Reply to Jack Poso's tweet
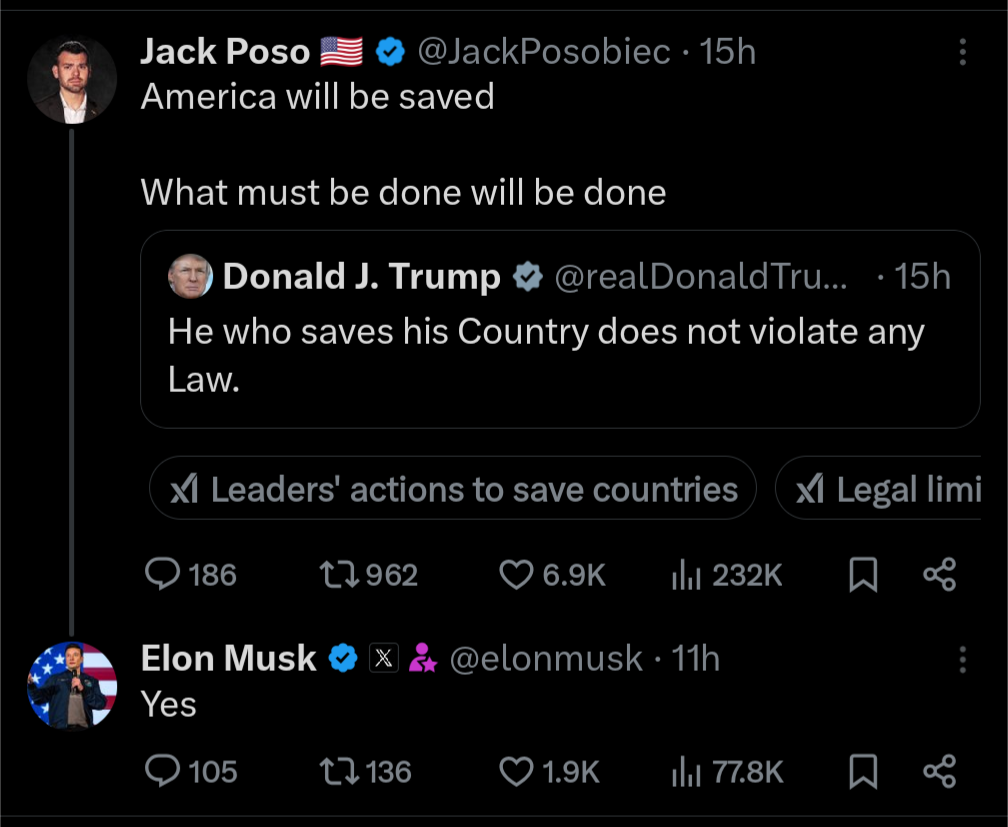 click(164, 574)
